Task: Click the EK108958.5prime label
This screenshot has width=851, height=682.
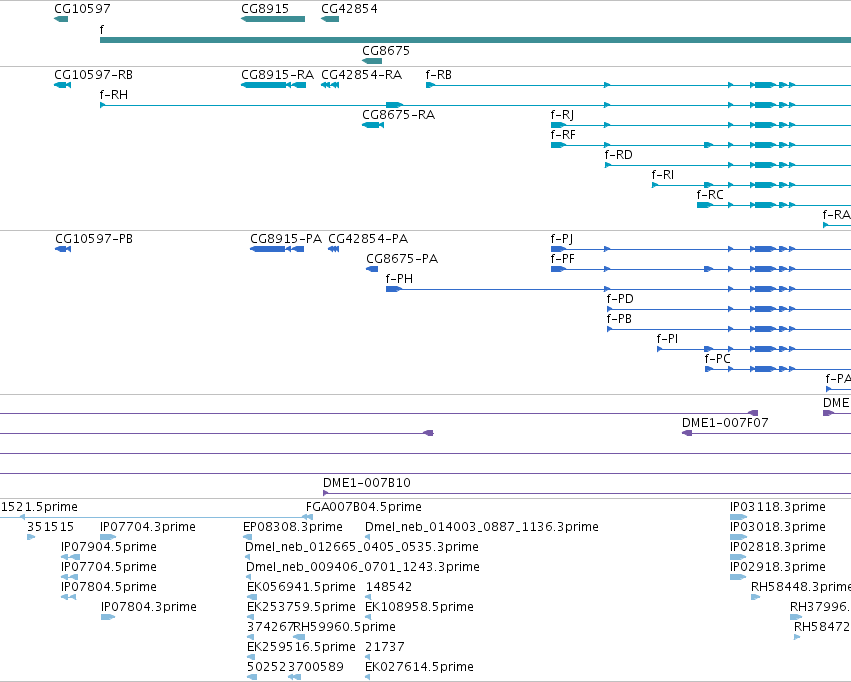Action: (x=420, y=608)
